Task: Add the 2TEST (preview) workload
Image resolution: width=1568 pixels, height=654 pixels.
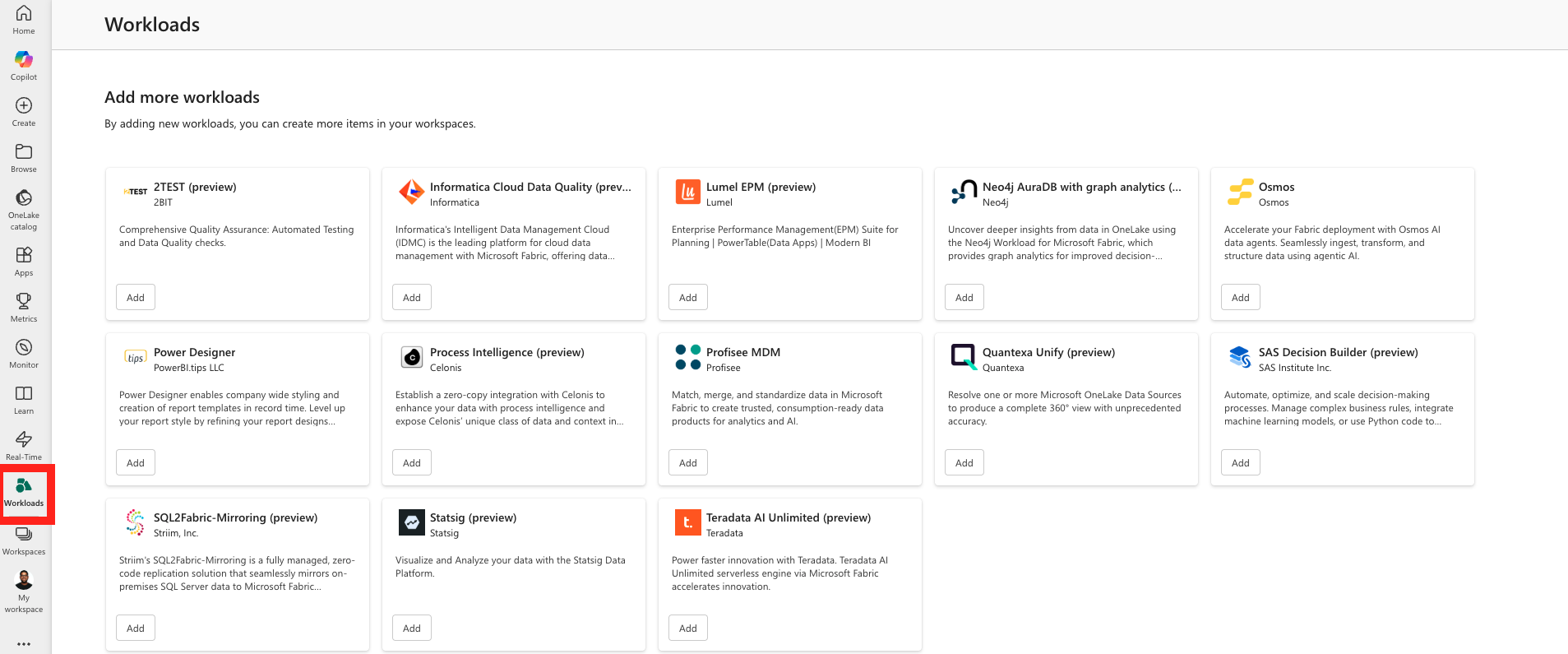Action: coord(136,298)
